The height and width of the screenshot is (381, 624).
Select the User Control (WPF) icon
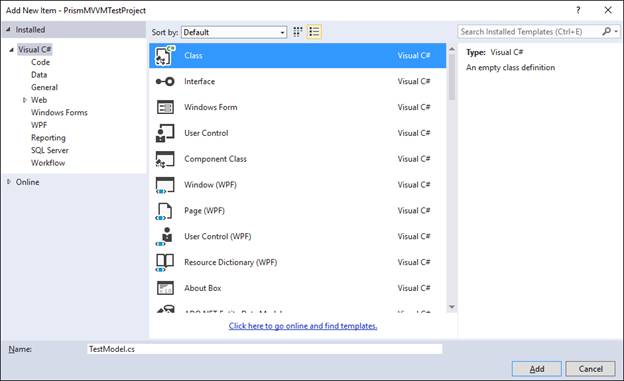165,237
